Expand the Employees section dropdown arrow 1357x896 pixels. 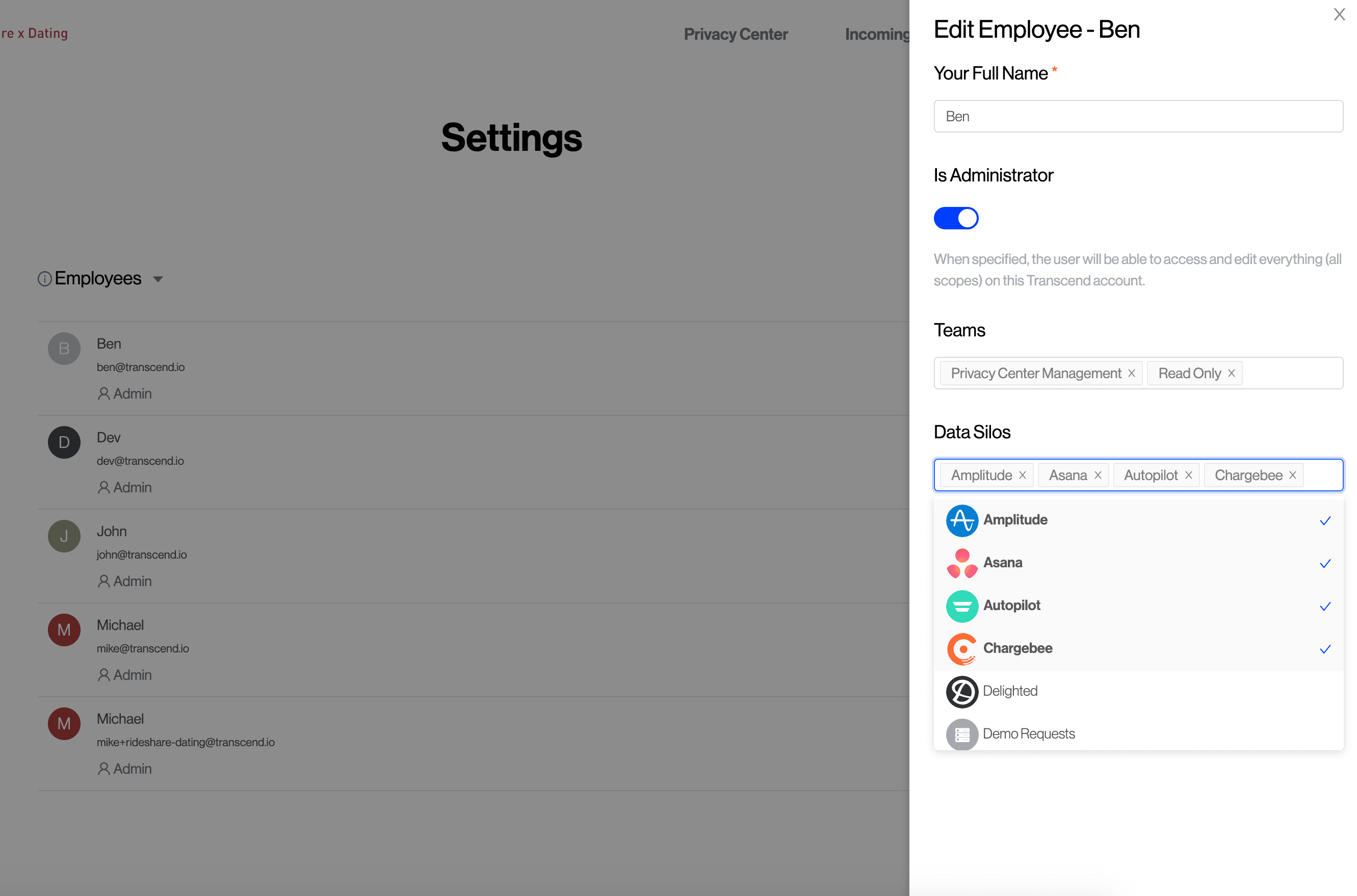pos(158,279)
